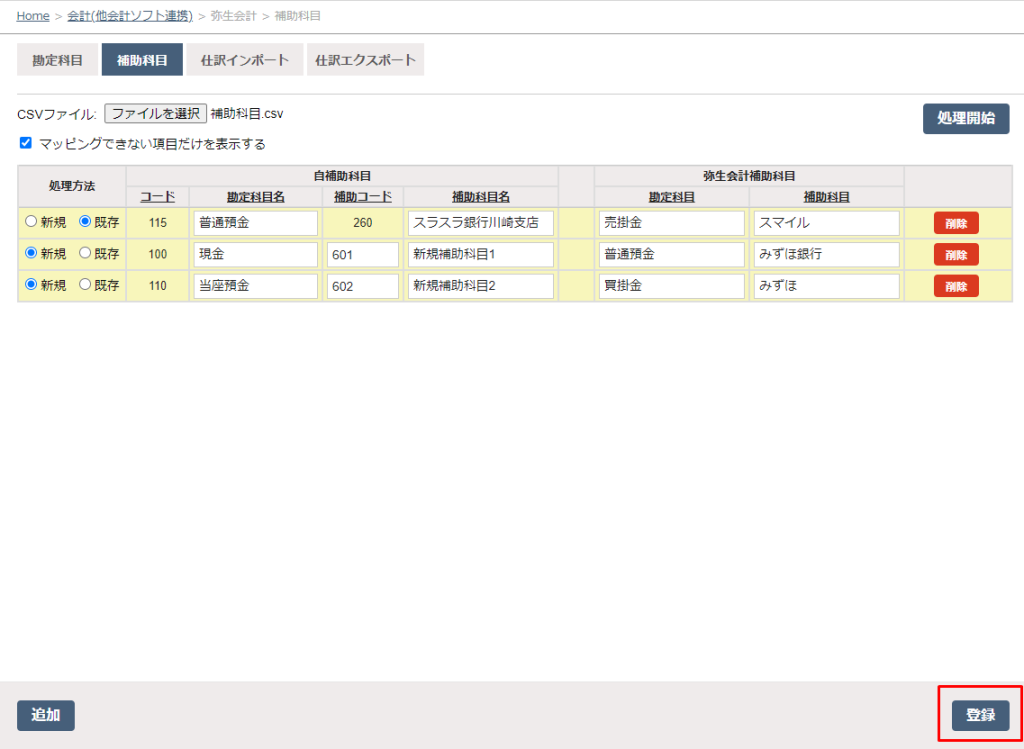Sort by 勘定科目名 column header
Viewport: 1024px width, 749px height.
(255, 197)
